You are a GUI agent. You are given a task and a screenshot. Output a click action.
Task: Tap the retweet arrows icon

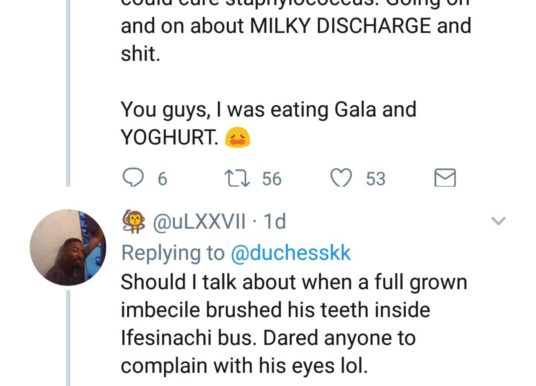click(x=237, y=178)
